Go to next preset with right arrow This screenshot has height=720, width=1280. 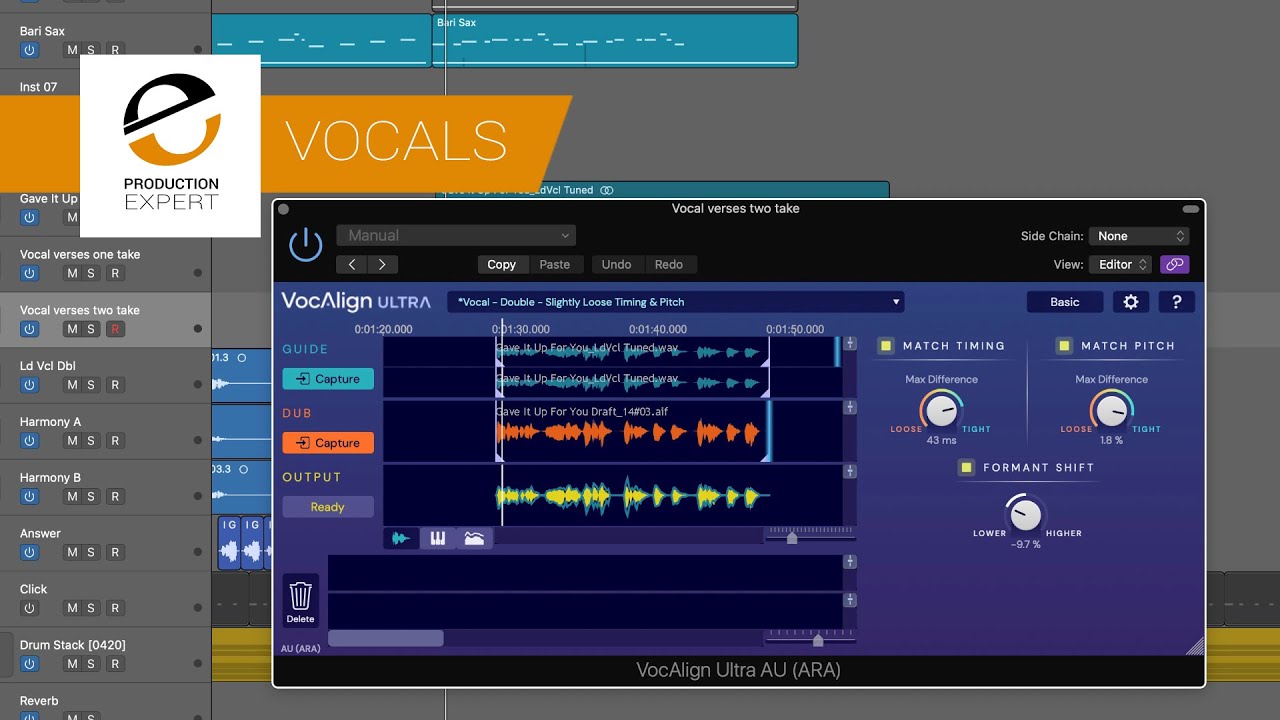[x=383, y=265]
